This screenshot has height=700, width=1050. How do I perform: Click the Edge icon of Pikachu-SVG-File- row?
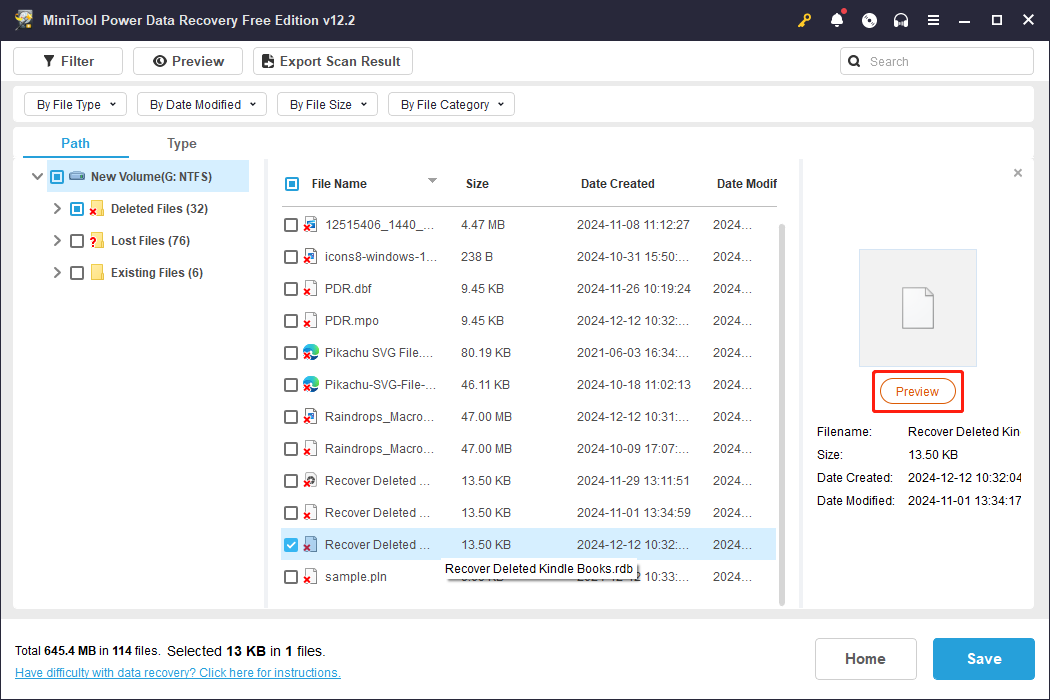click(x=310, y=384)
